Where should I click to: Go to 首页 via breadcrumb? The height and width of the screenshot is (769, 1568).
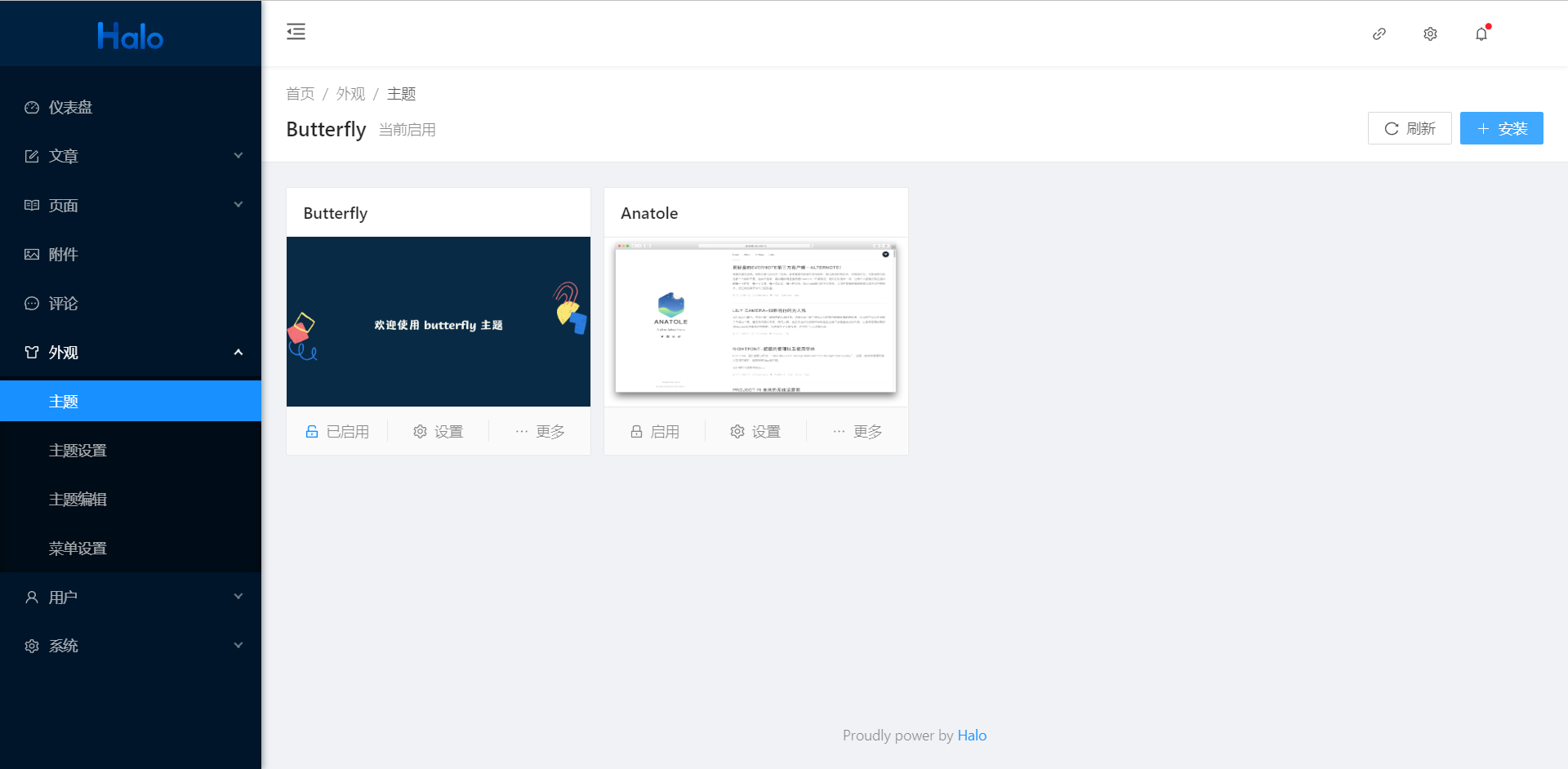point(300,94)
